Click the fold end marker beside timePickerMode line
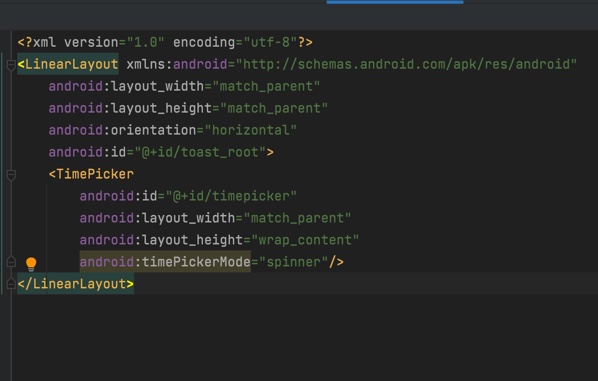The height and width of the screenshot is (381, 598). [11, 262]
